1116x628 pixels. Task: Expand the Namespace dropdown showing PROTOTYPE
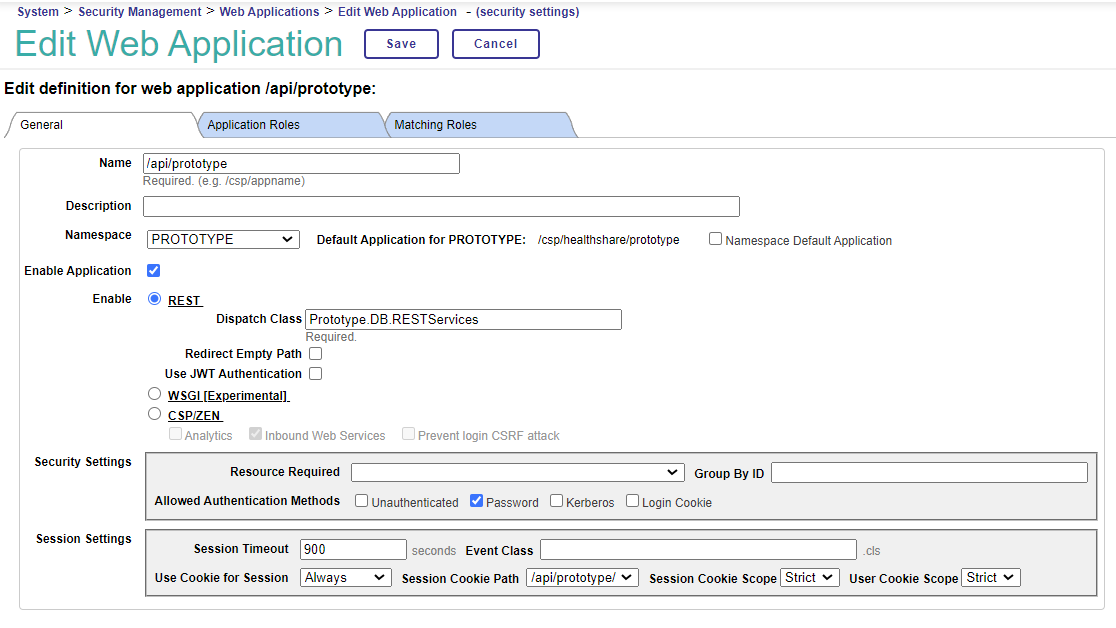click(x=222, y=240)
